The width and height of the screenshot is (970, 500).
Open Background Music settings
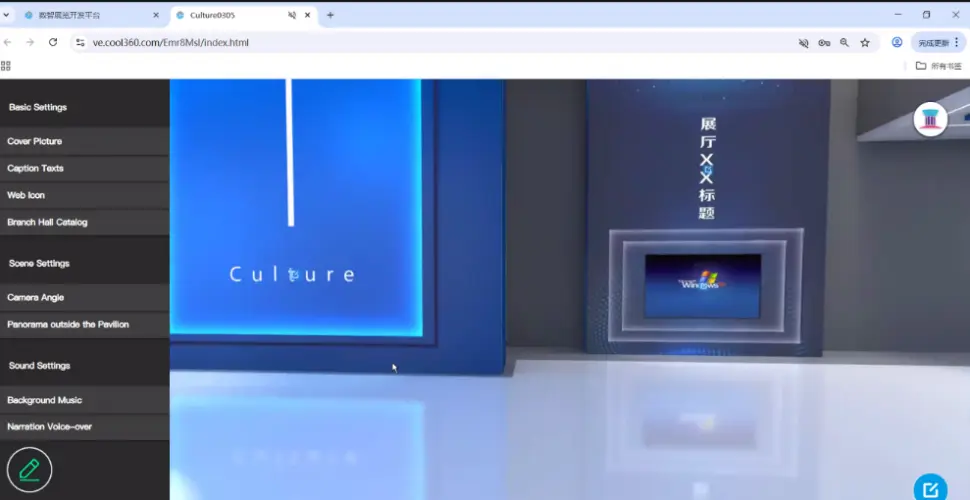[85, 400]
